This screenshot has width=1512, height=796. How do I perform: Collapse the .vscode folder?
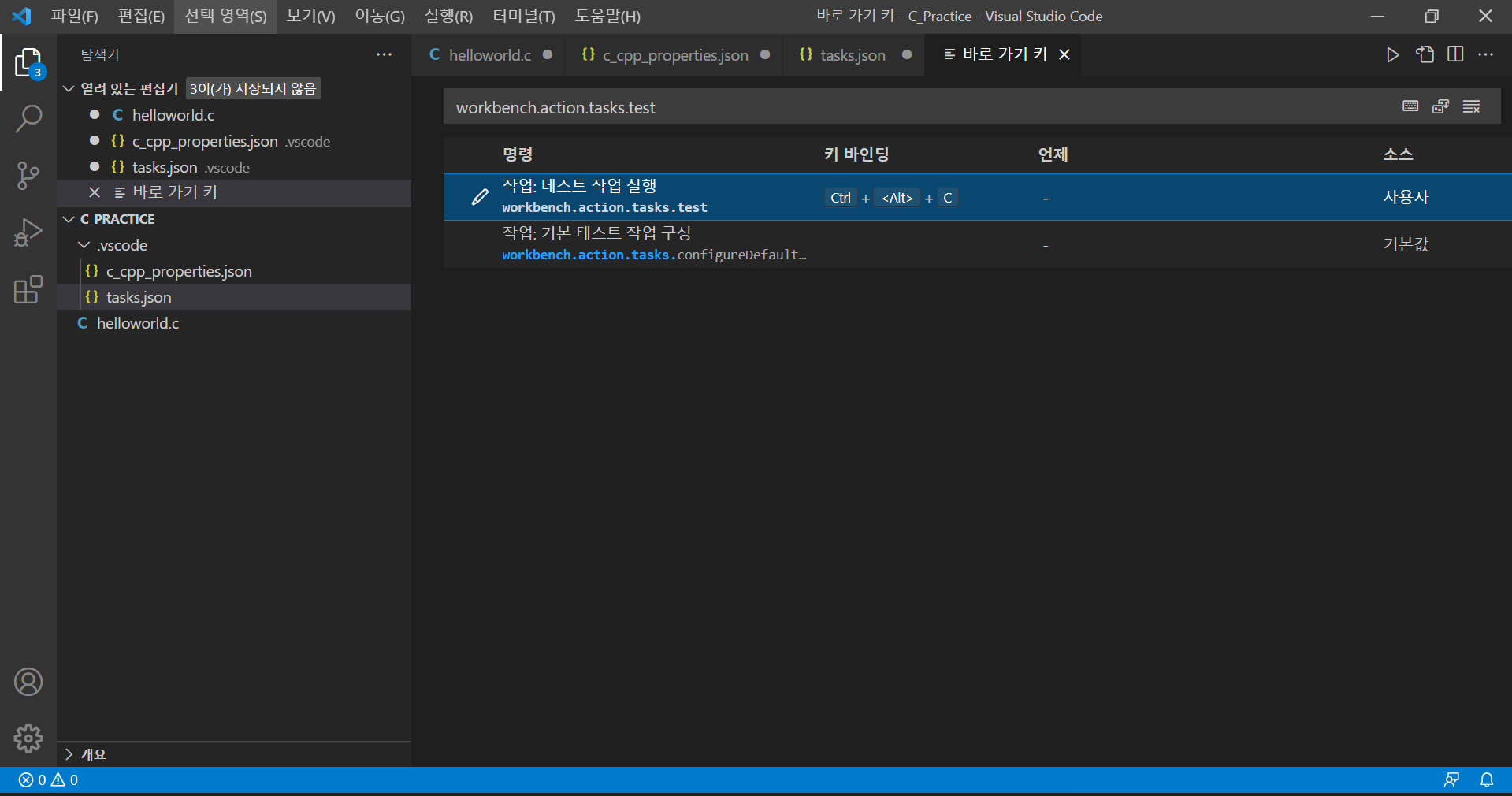point(84,245)
